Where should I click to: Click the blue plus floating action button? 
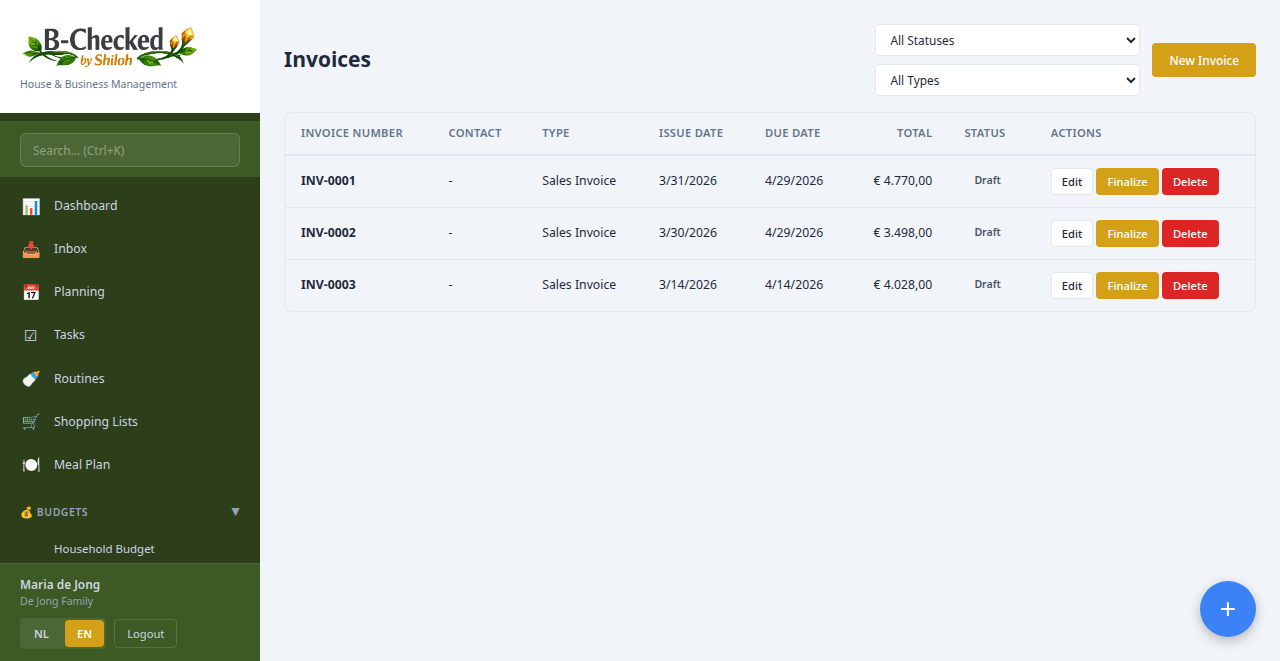[1228, 608]
